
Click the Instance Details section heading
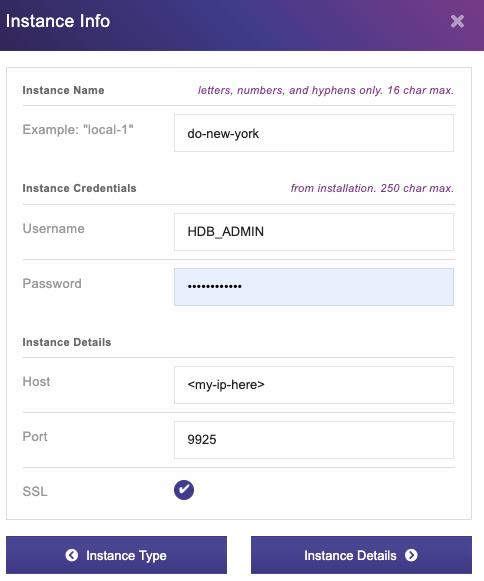(x=67, y=342)
